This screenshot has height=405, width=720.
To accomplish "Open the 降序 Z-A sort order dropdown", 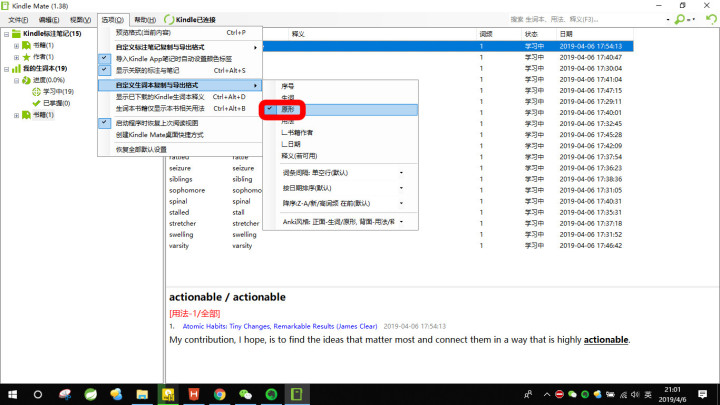I will pos(342,203).
